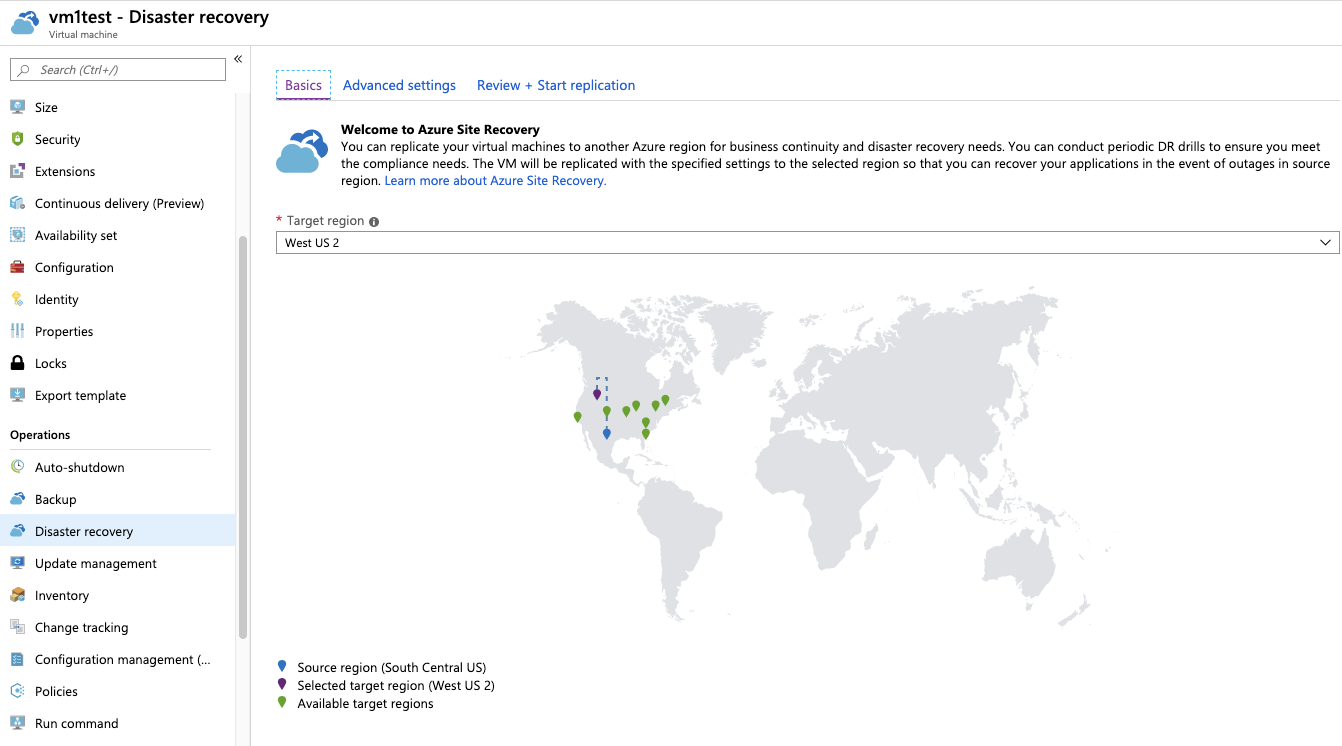Click the blue source region map pin
The image size is (1342, 746).
606,434
